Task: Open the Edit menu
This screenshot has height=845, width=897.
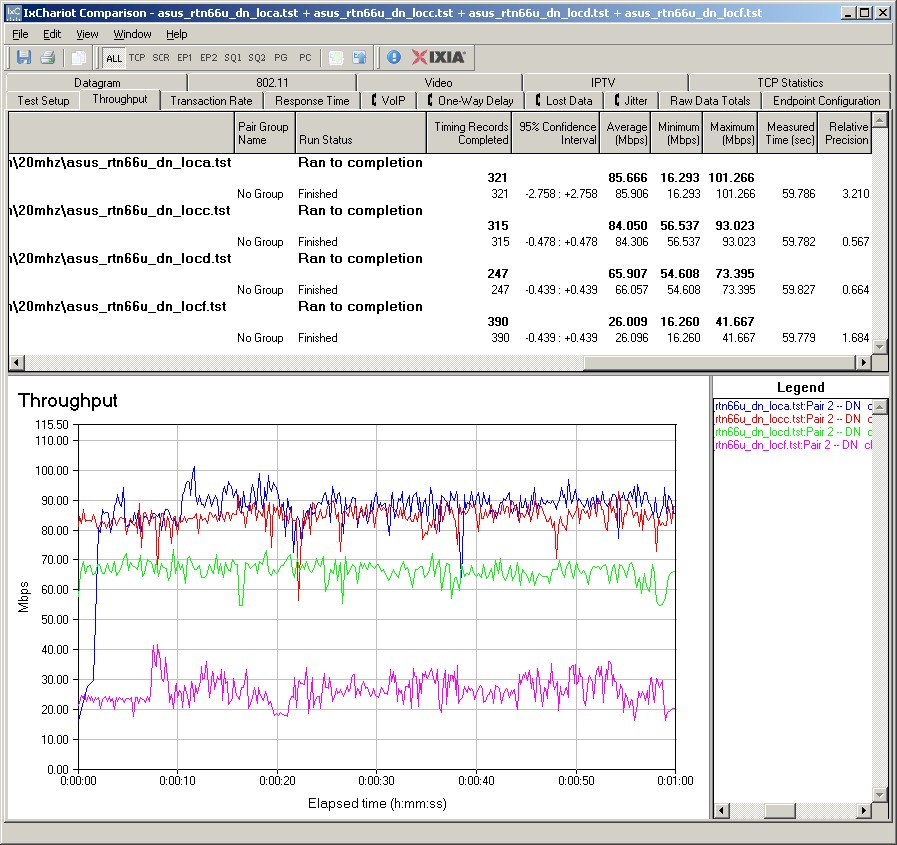Action: (x=52, y=34)
